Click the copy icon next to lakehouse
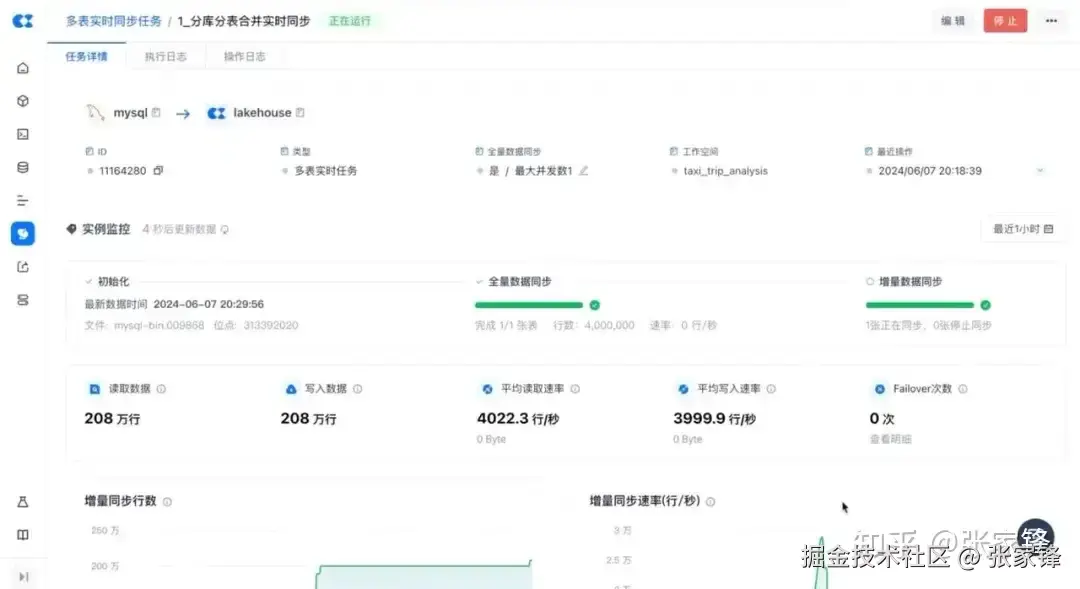 (x=300, y=112)
